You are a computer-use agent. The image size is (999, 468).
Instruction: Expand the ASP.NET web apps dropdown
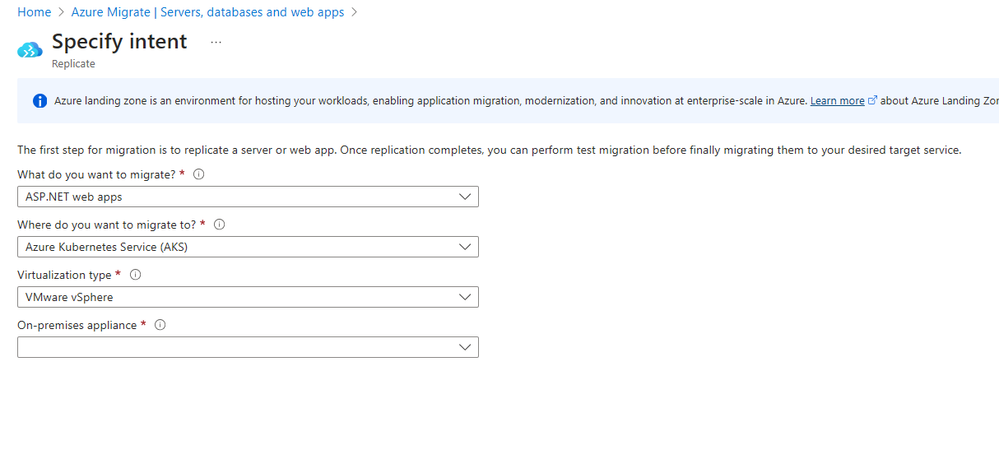[248, 197]
